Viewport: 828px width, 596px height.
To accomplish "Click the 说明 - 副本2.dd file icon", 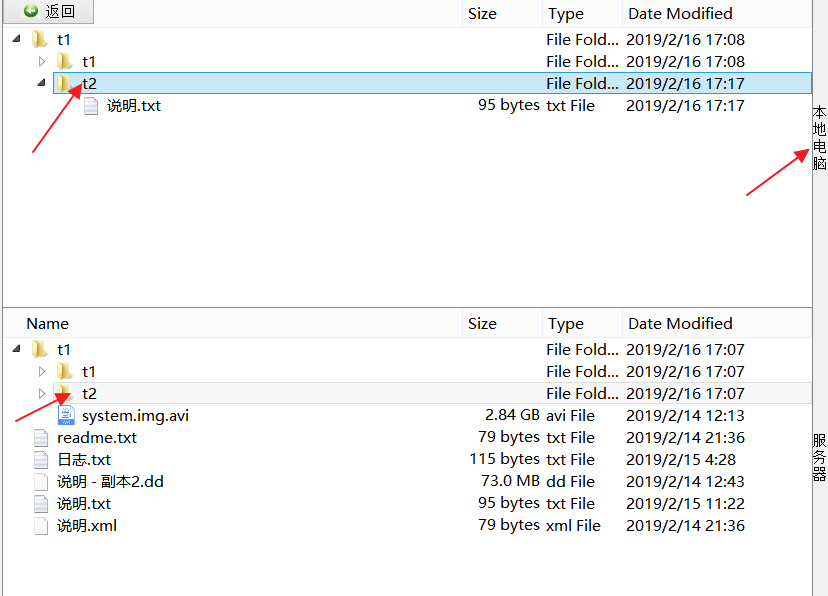I will pyautogui.click(x=41, y=482).
